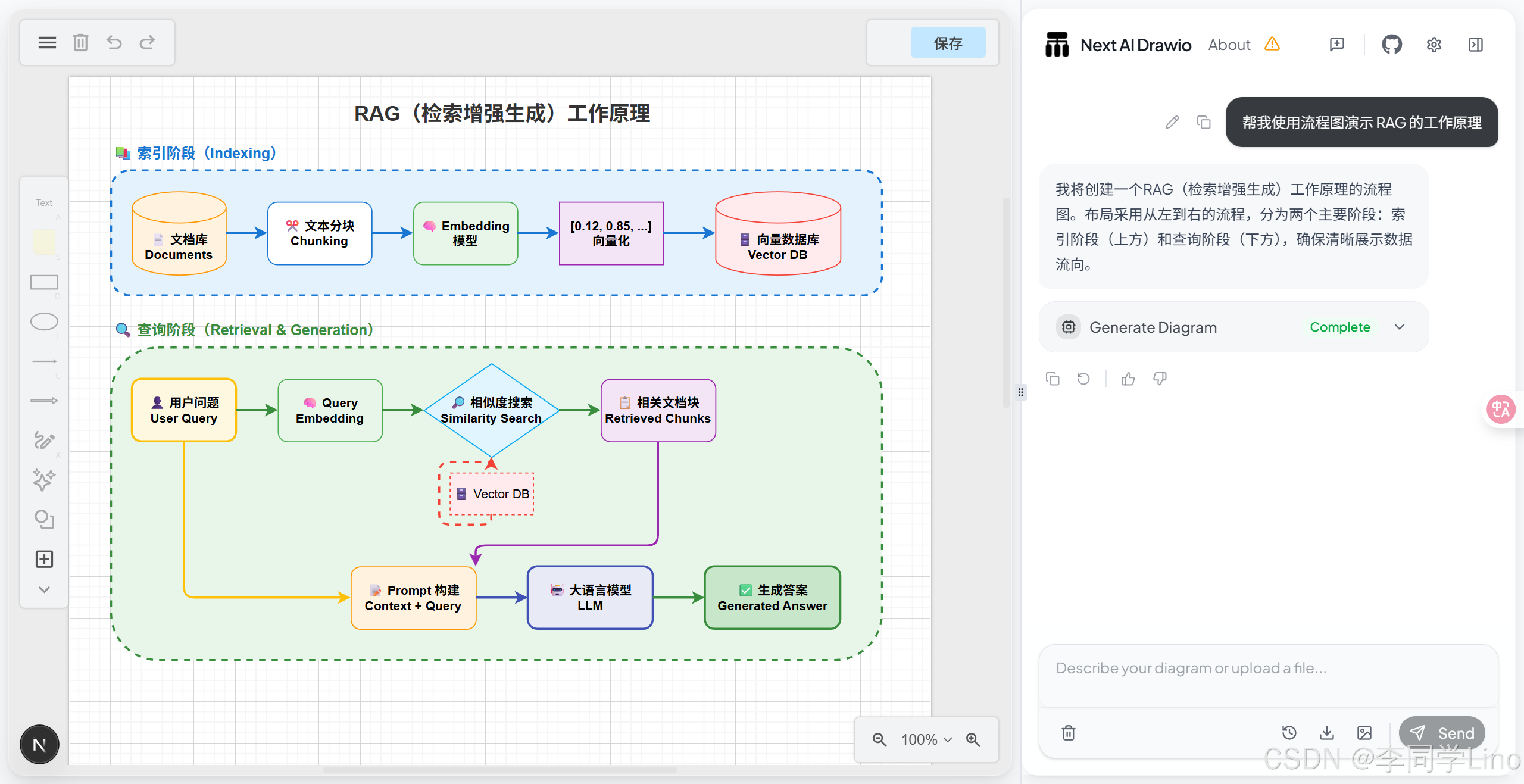The width and height of the screenshot is (1524, 784).
Task: Select the sticky note shape
Action: tap(44, 242)
